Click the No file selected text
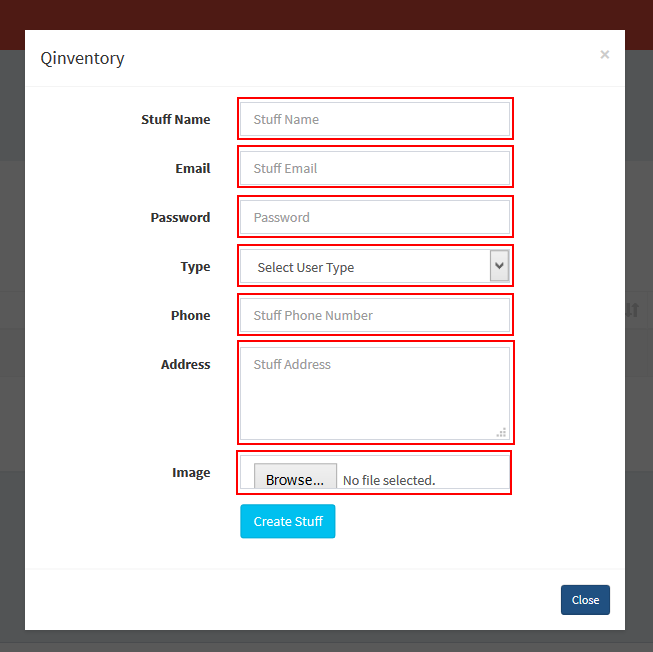This screenshot has height=652, width=653. point(389,480)
